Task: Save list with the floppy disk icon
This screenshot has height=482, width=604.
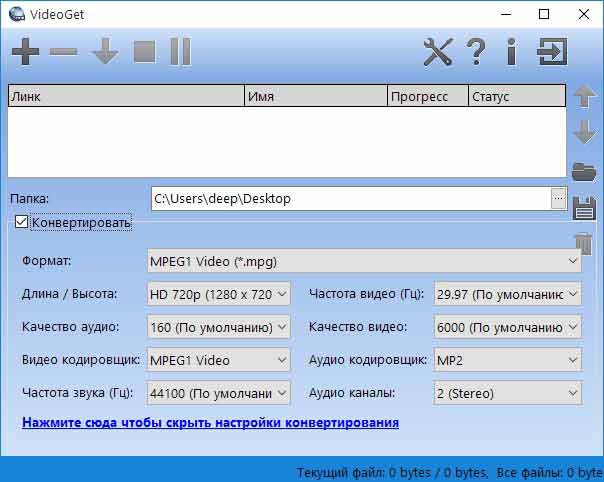Action: coord(584,208)
